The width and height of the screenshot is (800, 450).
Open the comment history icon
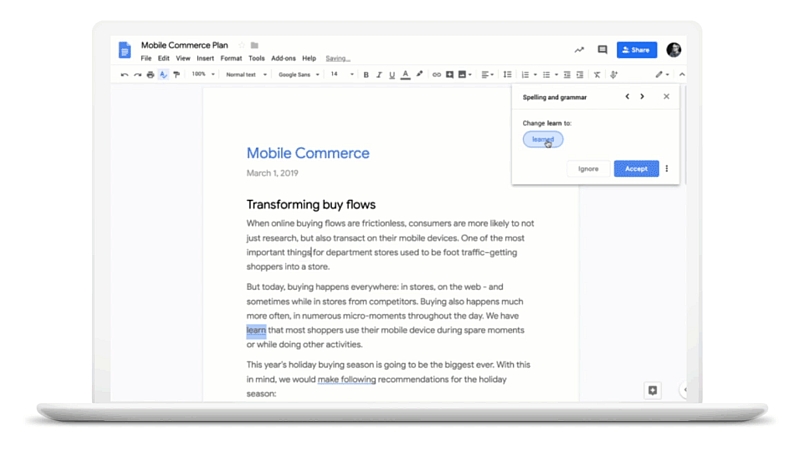(x=603, y=49)
